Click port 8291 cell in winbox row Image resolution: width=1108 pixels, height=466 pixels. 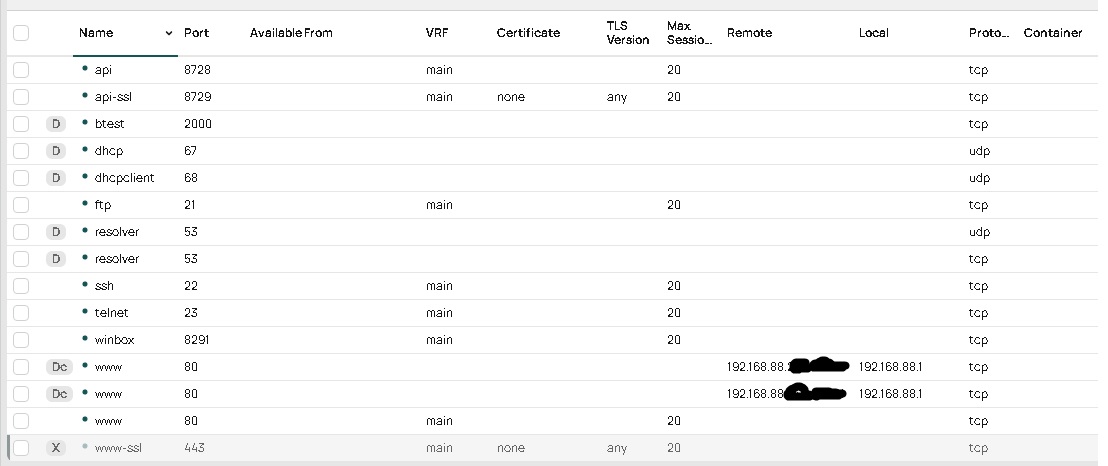coord(198,340)
